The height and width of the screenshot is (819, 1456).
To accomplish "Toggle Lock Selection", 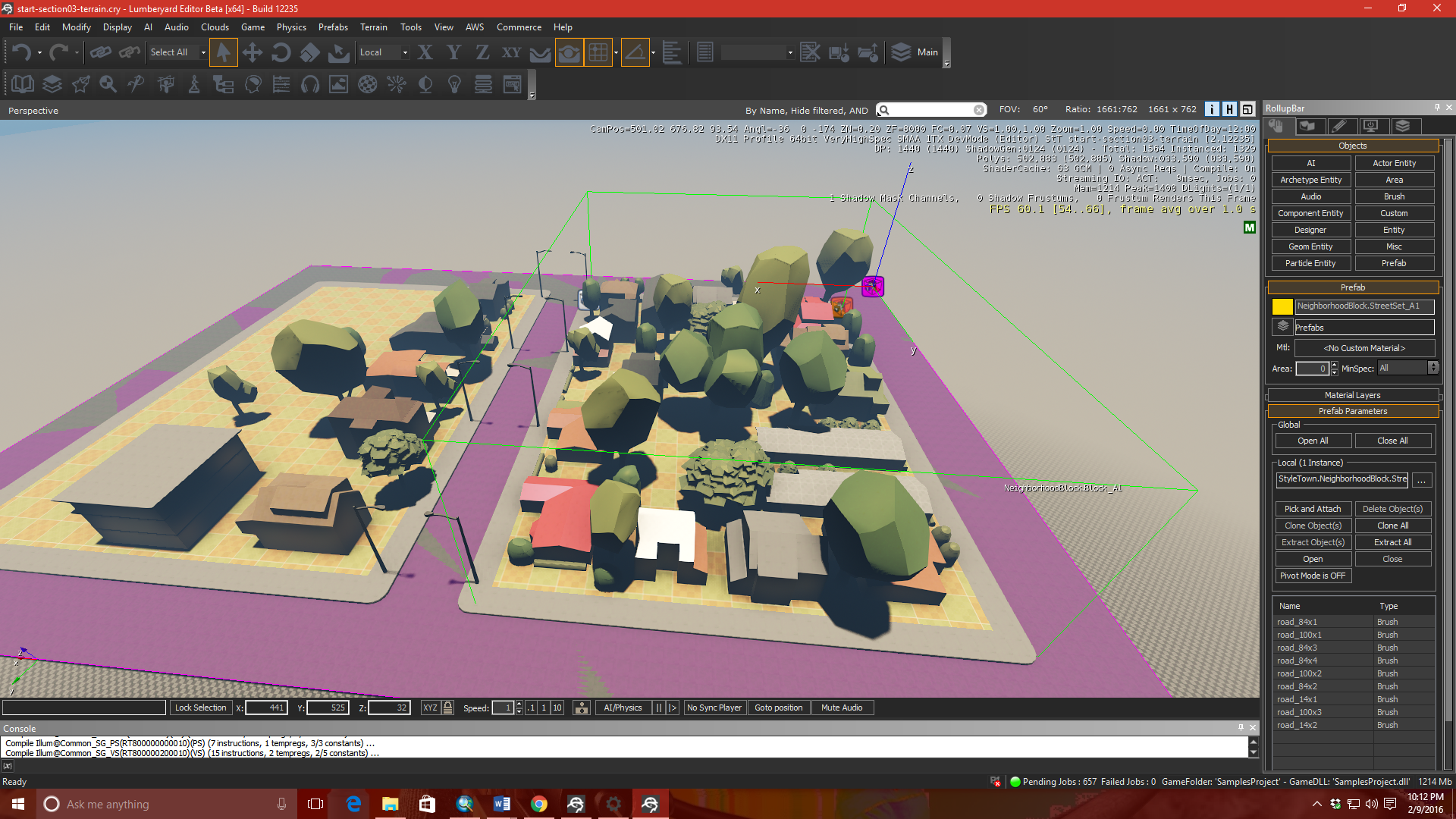I will (x=200, y=708).
